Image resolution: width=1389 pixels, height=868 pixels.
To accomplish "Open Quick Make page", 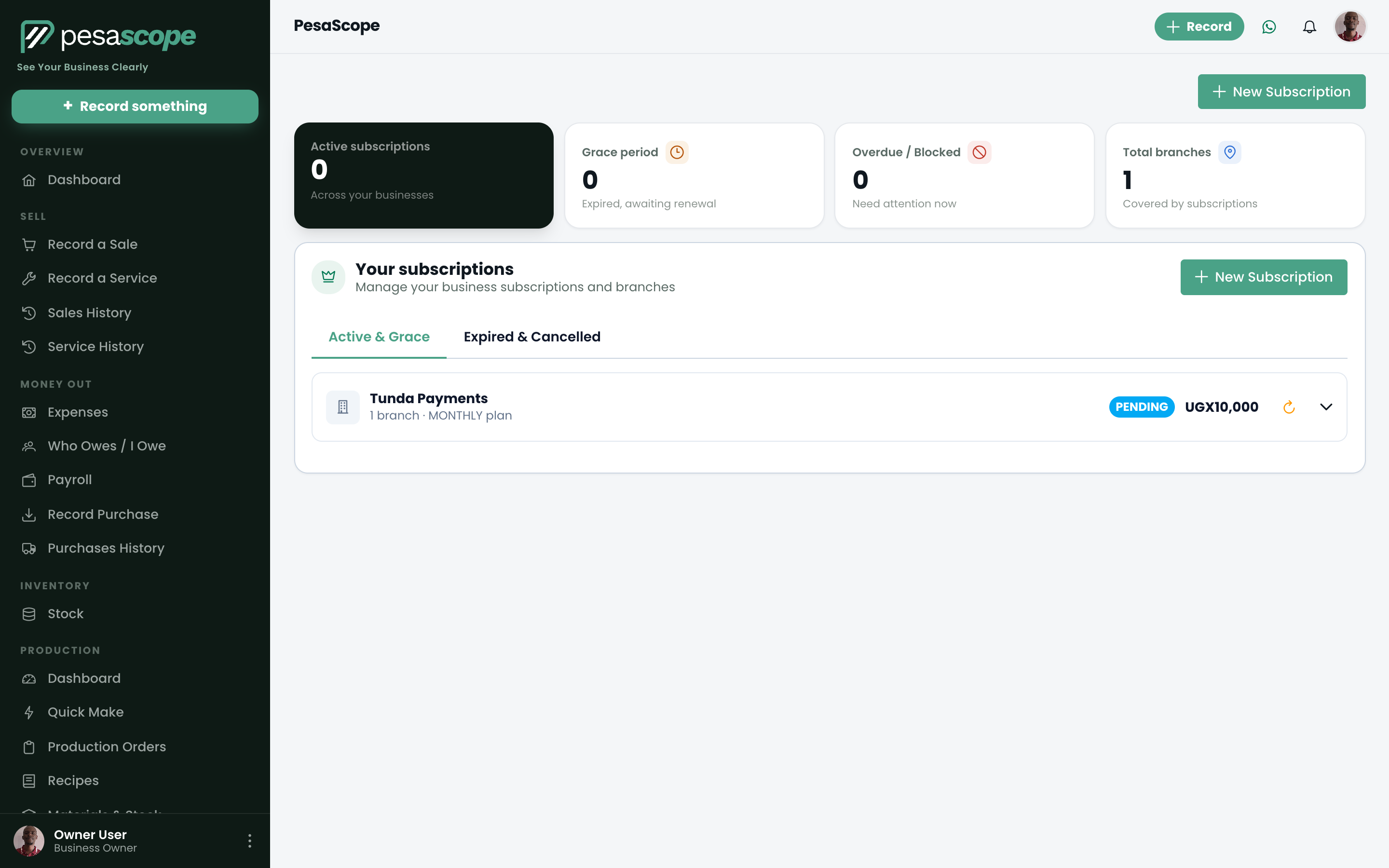I will click(x=135, y=712).
